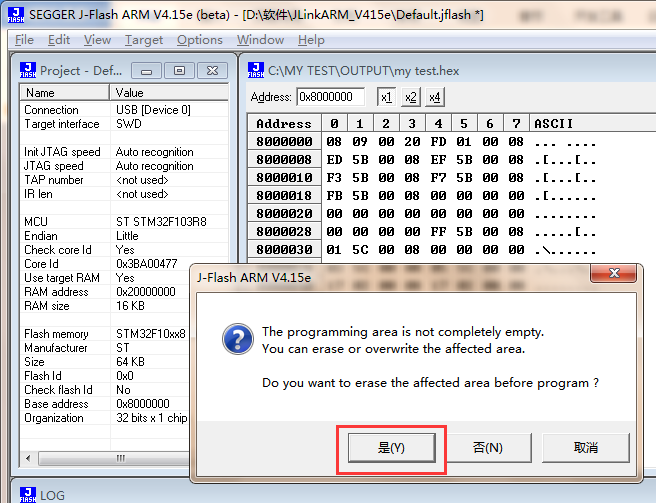
Task: Select the Base address row
Action: (105, 404)
